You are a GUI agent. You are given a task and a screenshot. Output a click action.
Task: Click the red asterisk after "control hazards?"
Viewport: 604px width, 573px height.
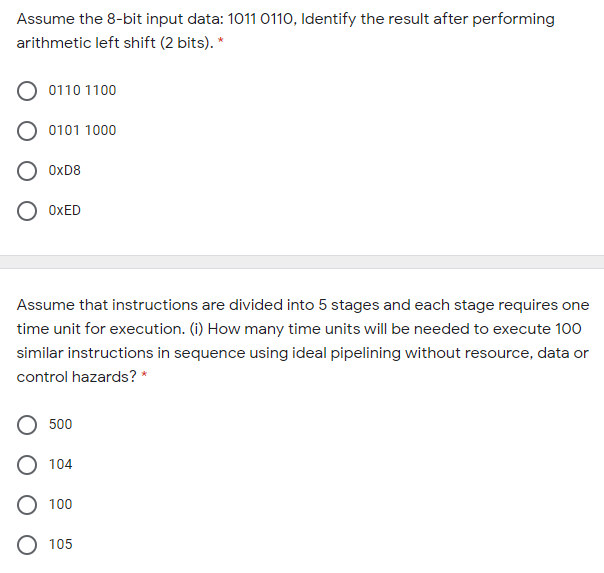[145, 377]
